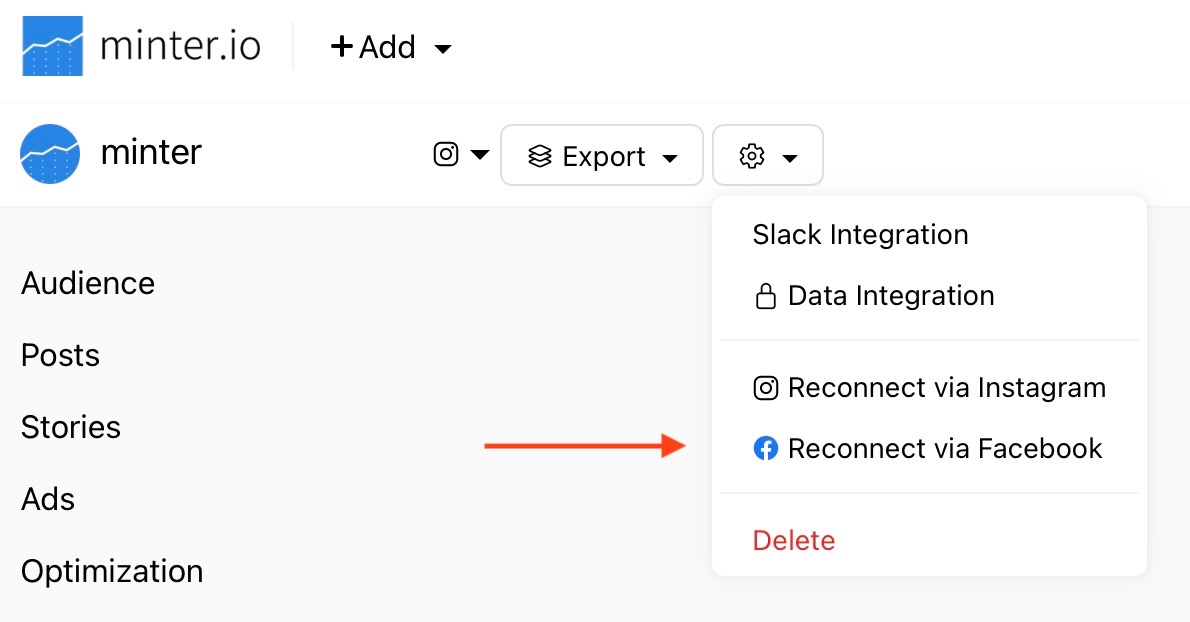This screenshot has height=622, width=1190.
Task: Click the Instagram icon beside Export
Action: (x=446, y=155)
